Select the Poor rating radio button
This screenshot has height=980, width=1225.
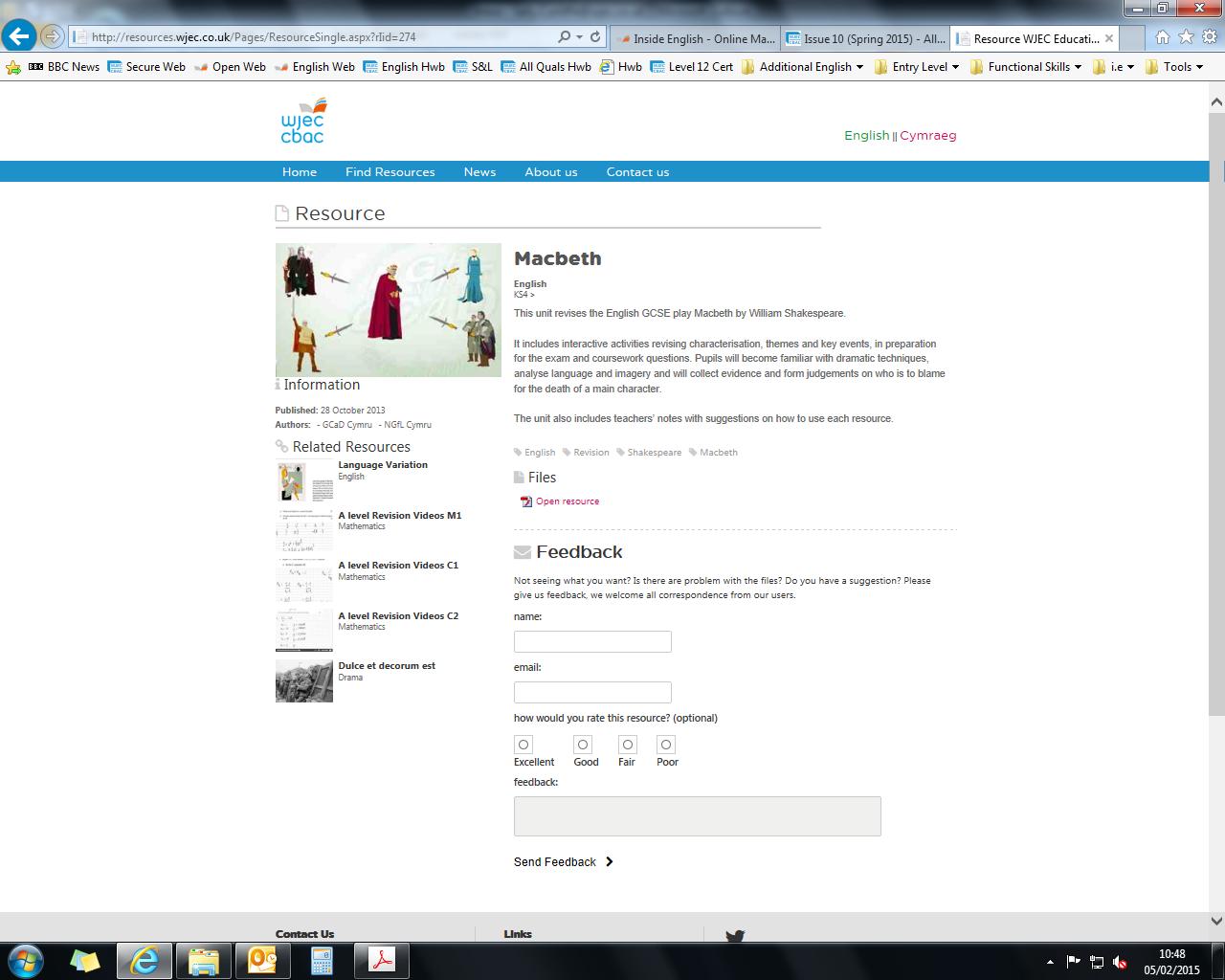[667, 745]
